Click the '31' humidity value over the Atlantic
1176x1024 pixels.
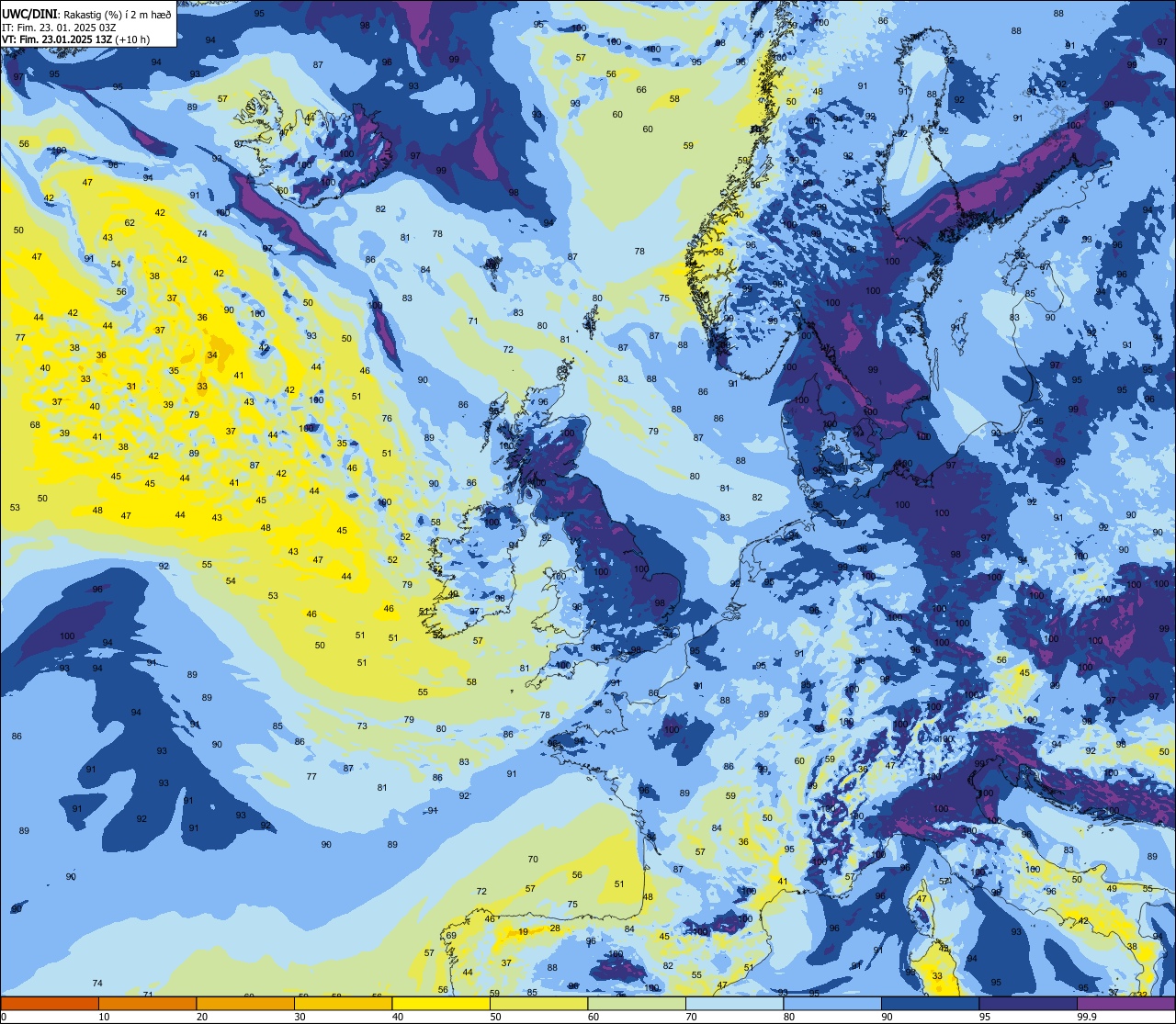click(x=131, y=387)
